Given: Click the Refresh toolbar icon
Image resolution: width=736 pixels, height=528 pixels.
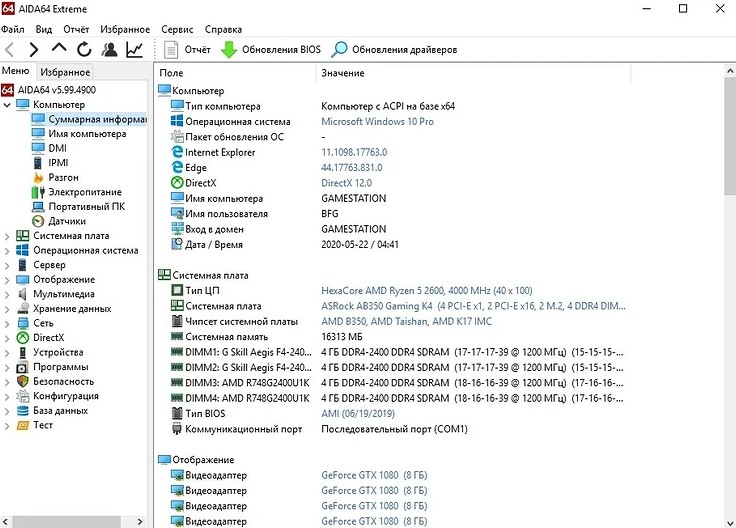Looking at the screenshot, I should click(x=84, y=49).
